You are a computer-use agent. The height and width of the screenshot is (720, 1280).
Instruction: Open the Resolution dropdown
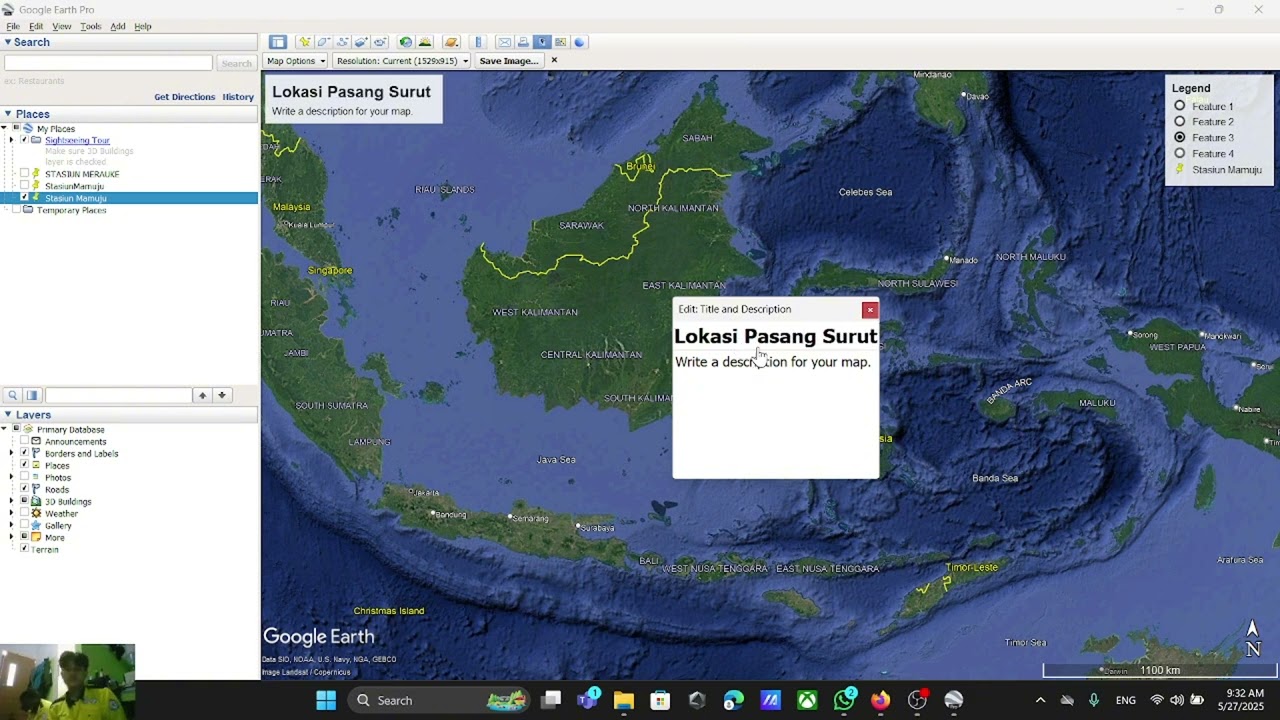tap(402, 61)
